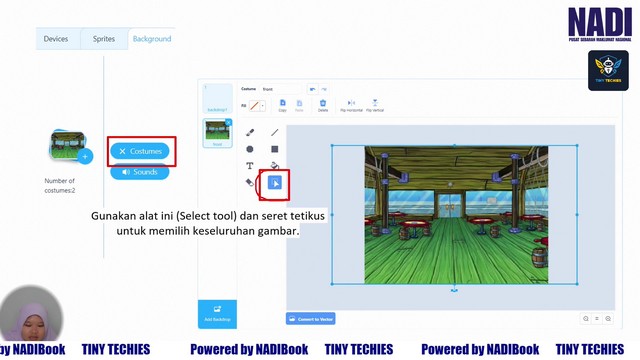This screenshot has height=360, width=640.
Task: Activate the Fill bucket tool
Action: pyautogui.click(x=275, y=165)
